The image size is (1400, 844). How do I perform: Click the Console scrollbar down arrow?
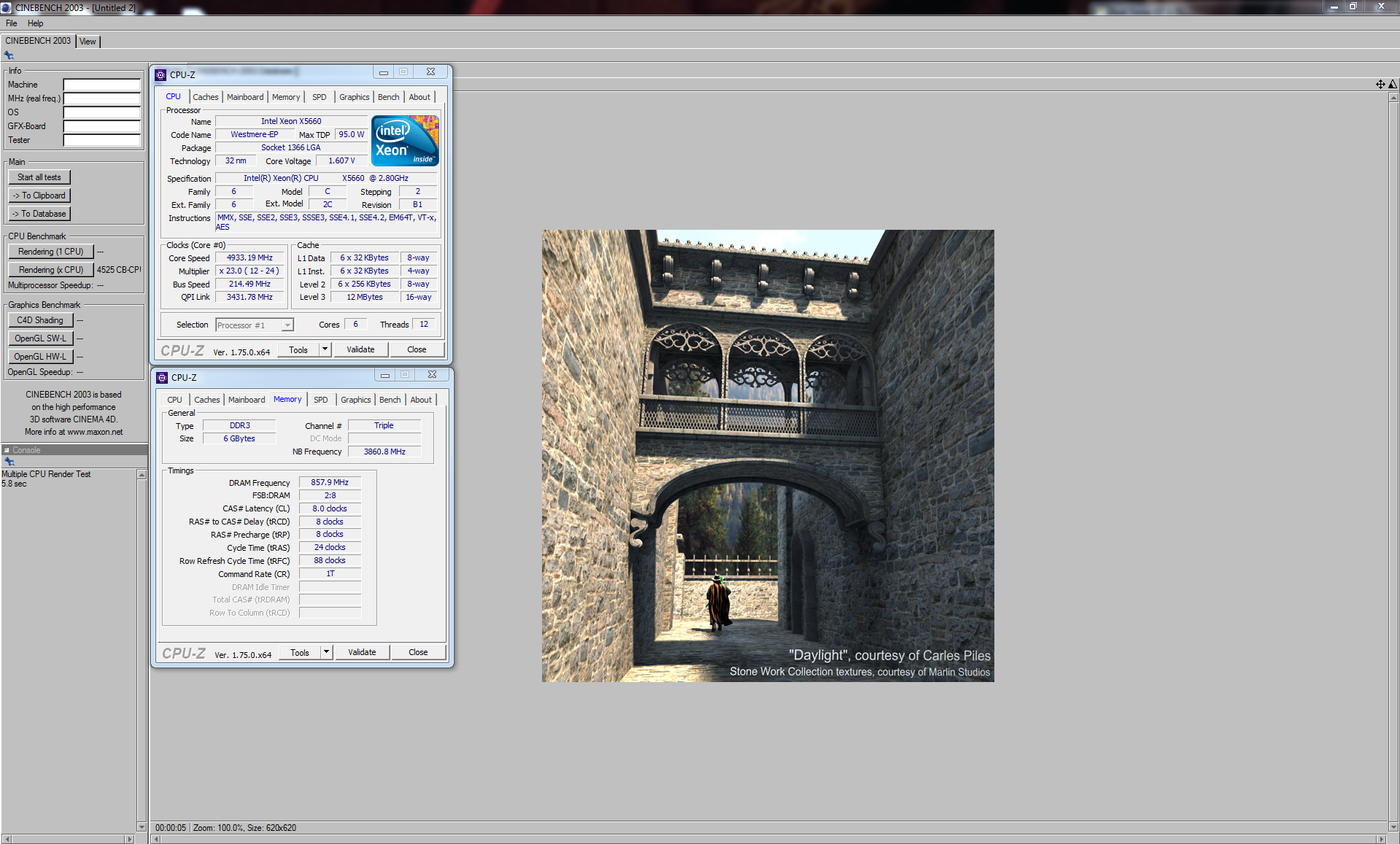(142, 826)
